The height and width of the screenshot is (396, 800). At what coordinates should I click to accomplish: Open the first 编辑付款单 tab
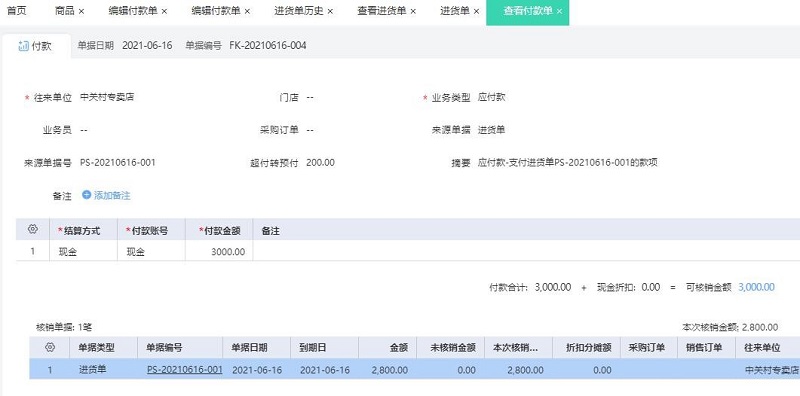[x=133, y=11]
